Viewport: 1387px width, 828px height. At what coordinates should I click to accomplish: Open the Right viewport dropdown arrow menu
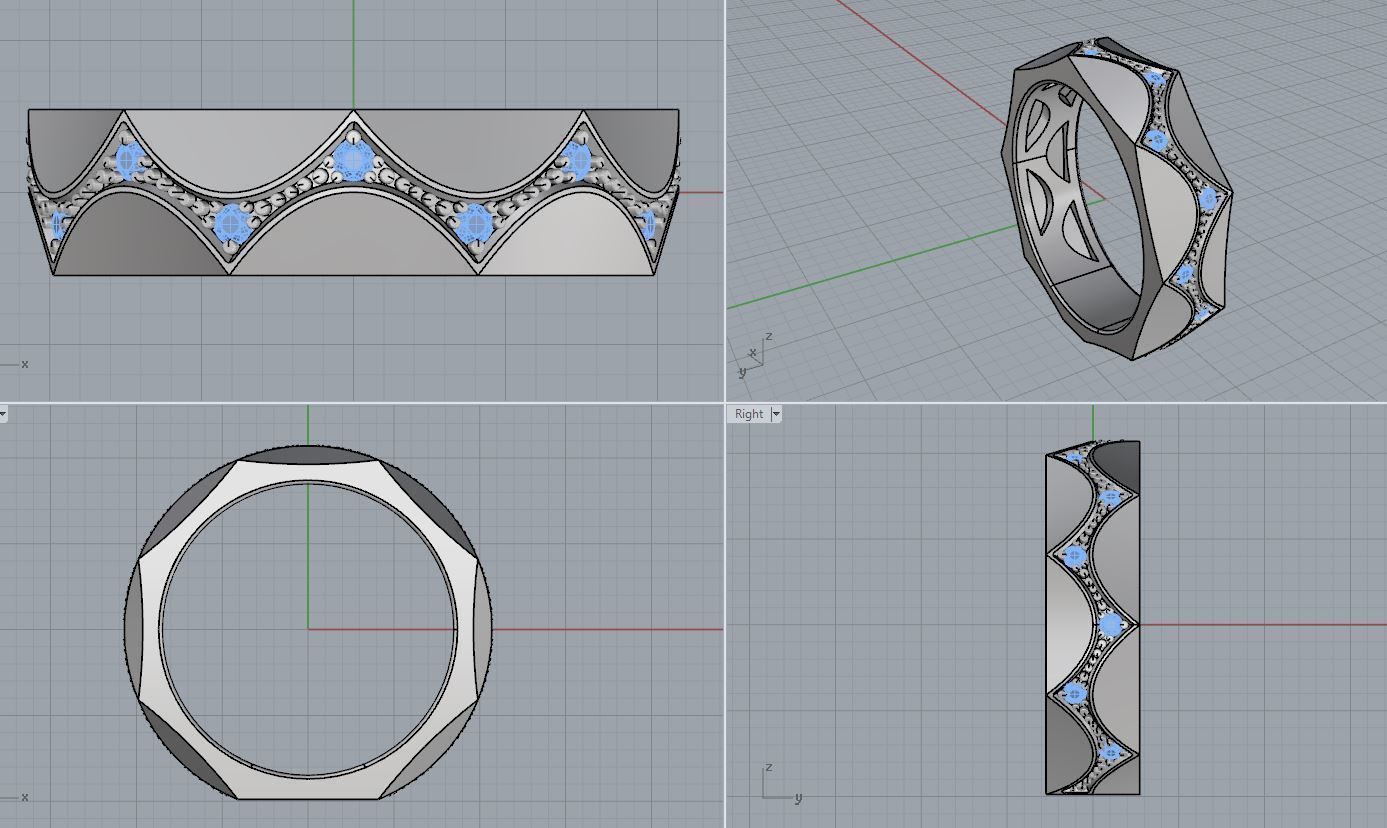point(776,414)
